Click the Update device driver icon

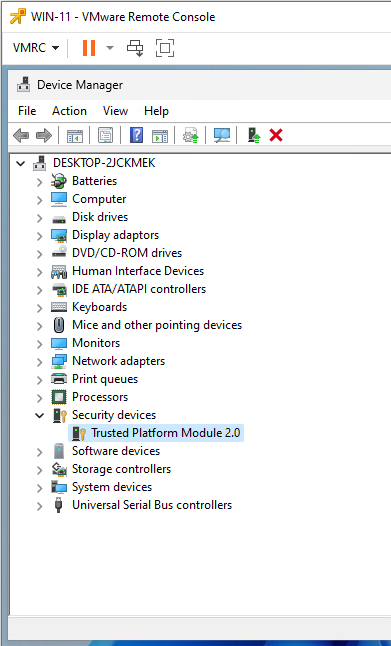point(191,135)
